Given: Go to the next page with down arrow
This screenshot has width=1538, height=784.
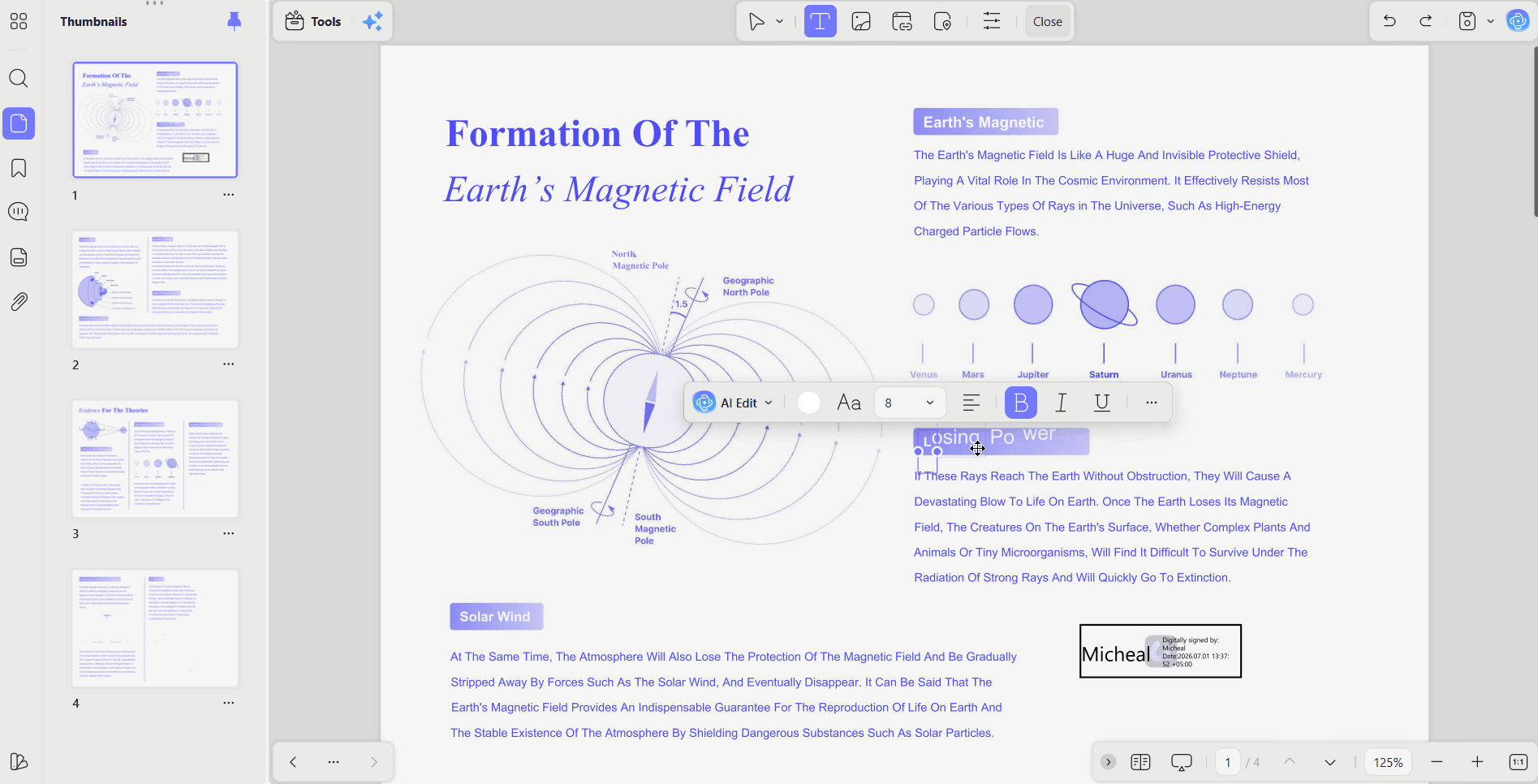Looking at the screenshot, I should pos(1329,762).
